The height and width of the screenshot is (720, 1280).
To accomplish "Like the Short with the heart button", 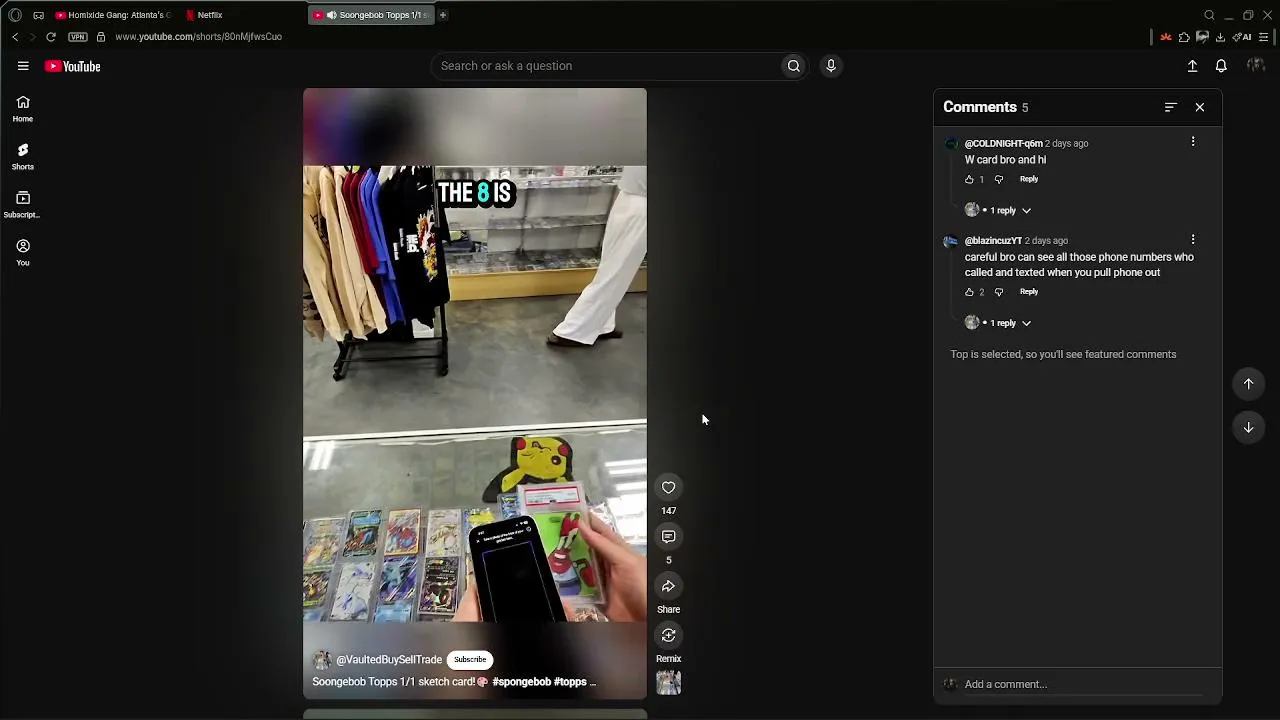I will click(x=668, y=487).
